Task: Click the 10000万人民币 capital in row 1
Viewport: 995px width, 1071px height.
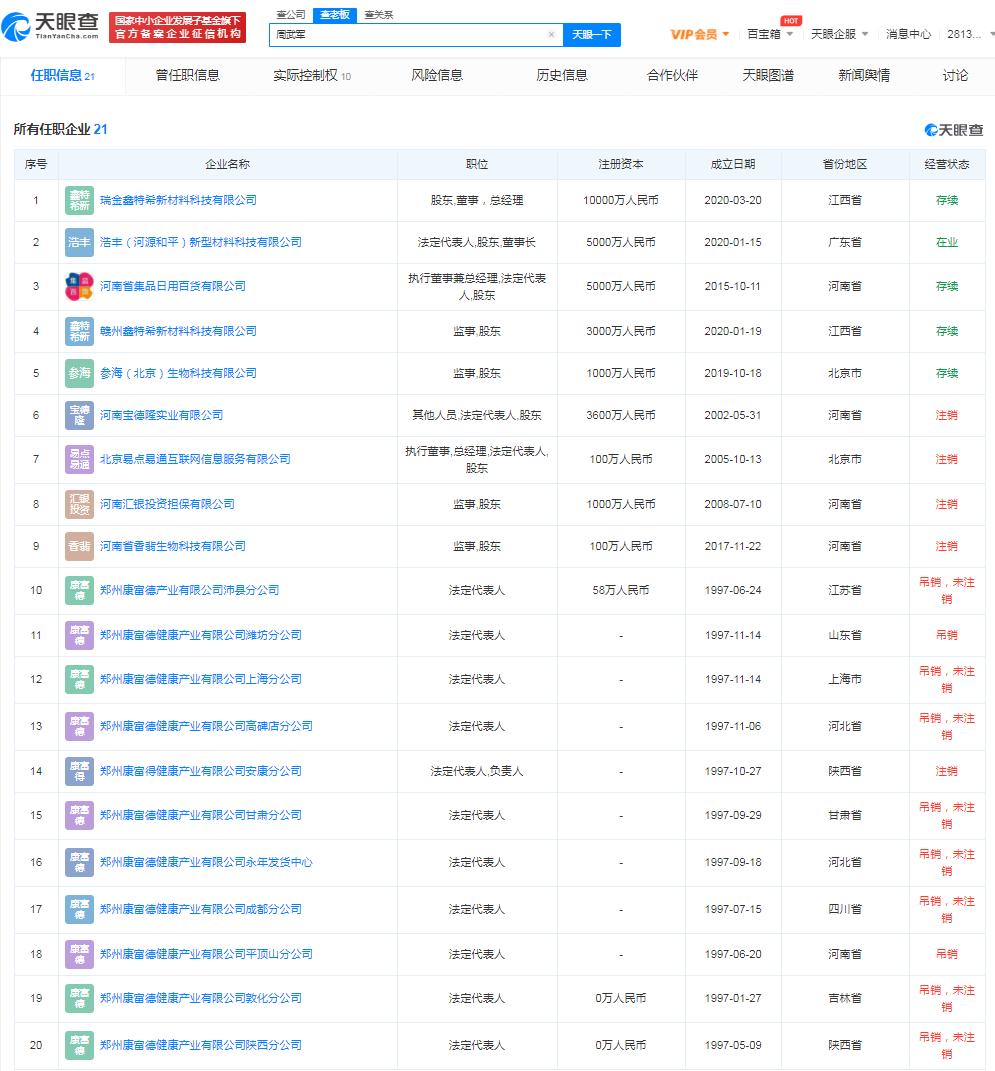Action: coord(621,200)
